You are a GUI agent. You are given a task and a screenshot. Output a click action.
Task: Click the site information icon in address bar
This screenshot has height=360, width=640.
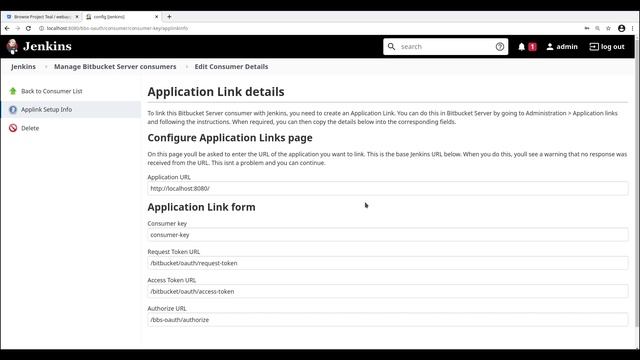pos(41,28)
